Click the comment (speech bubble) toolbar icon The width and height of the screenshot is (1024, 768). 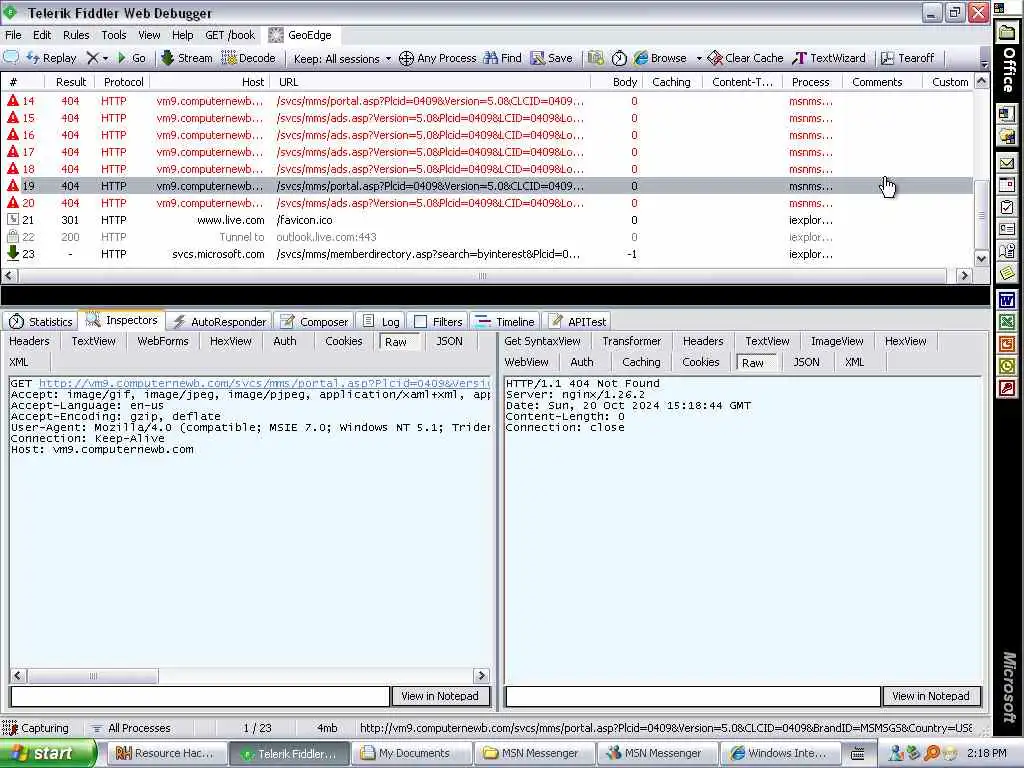(11, 57)
